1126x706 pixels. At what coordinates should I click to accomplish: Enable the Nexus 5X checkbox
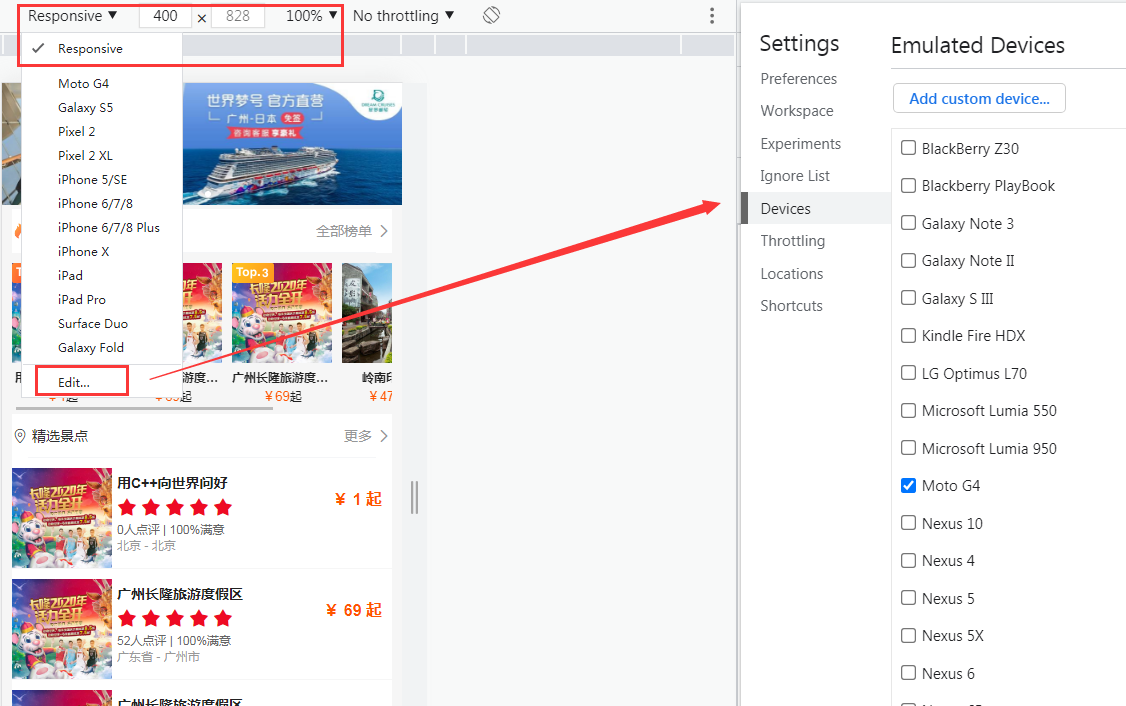pyautogui.click(x=908, y=635)
